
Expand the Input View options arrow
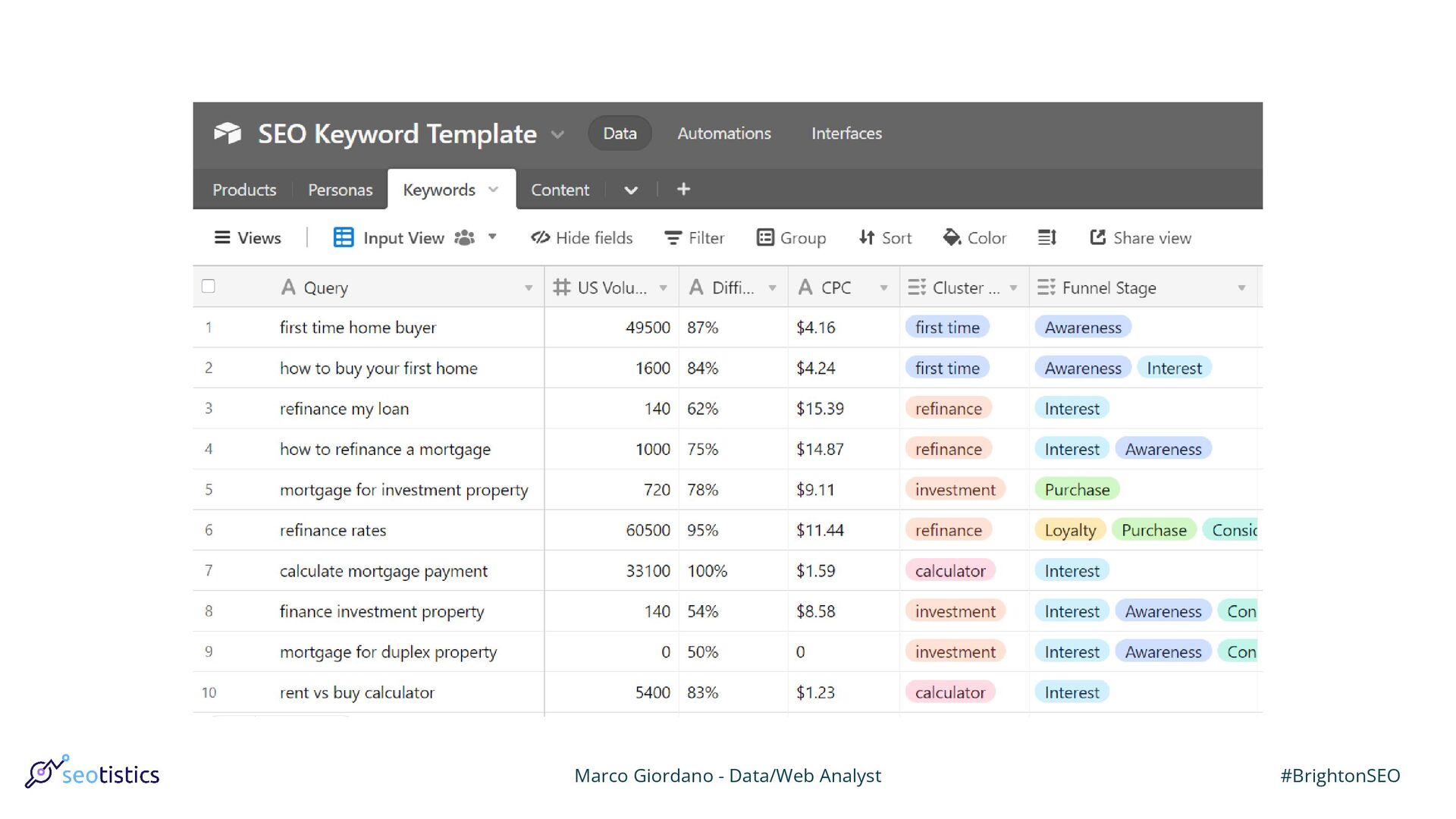click(x=492, y=237)
